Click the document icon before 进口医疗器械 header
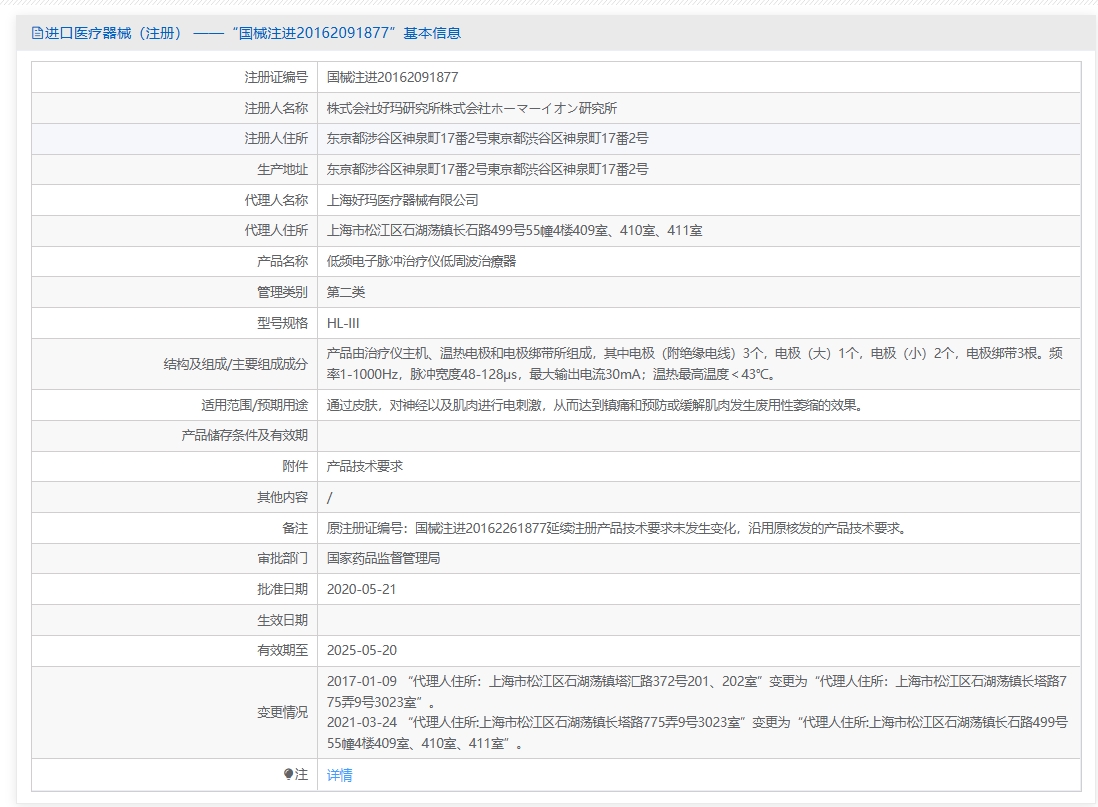1098x807 pixels. pyautogui.click(x=37, y=33)
